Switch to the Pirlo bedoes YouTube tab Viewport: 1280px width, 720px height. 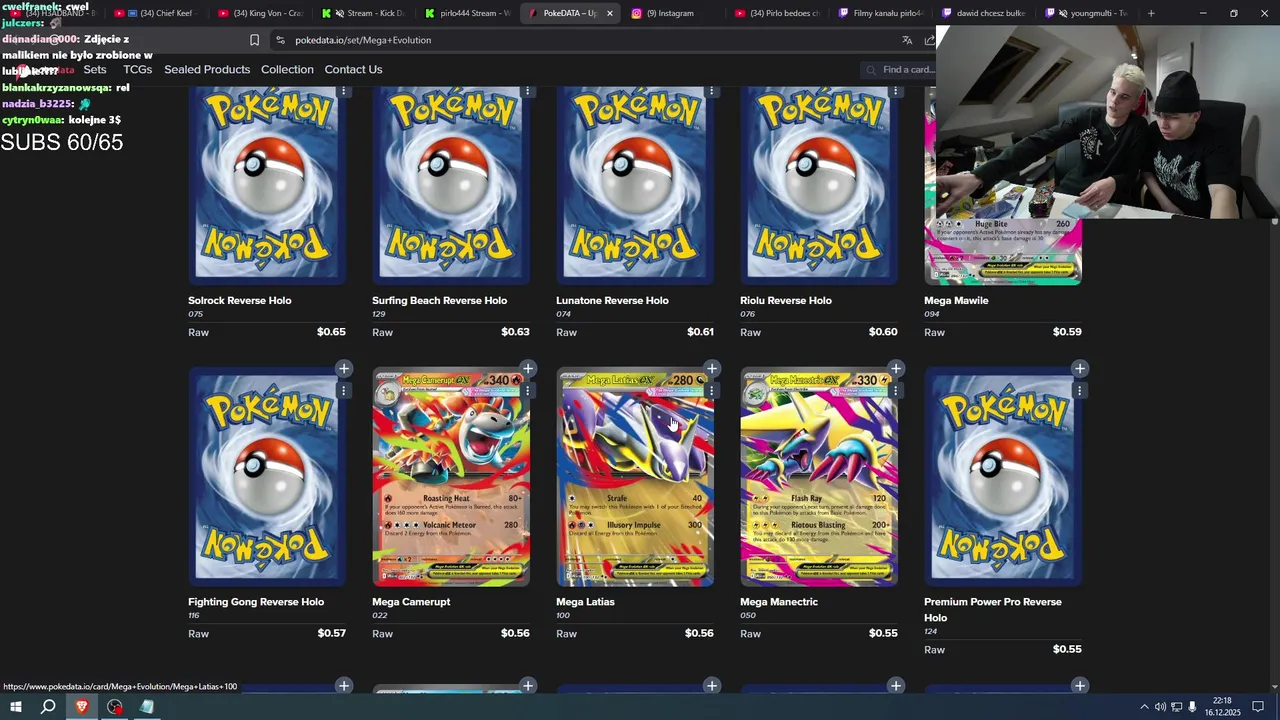pos(778,13)
